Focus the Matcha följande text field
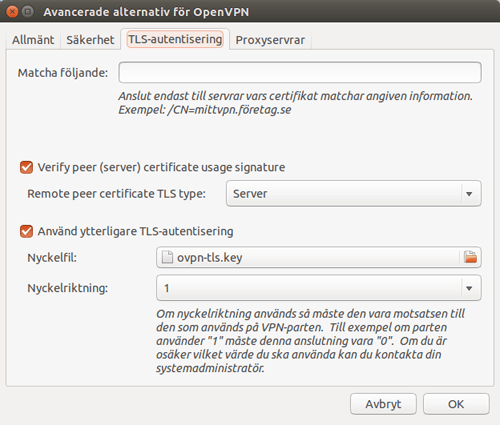500x425 pixels. 300,72
